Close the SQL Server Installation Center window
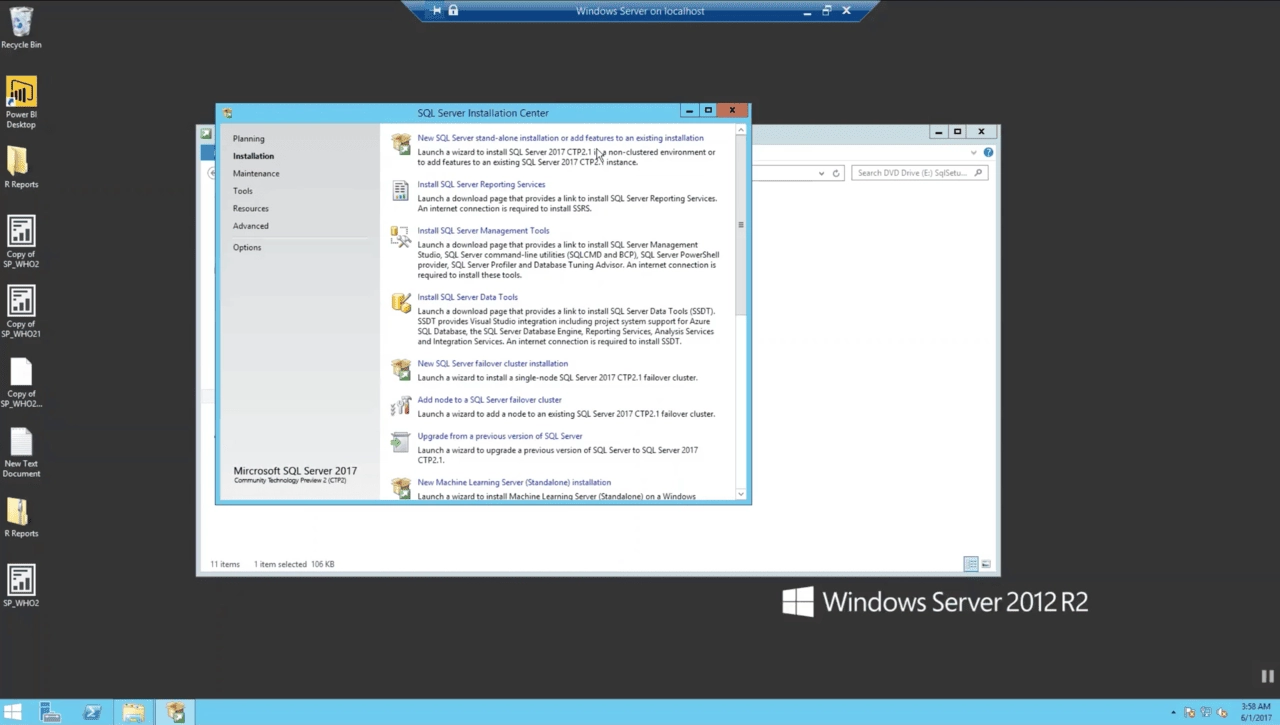Image resolution: width=1280 pixels, height=725 pixels. click(x=732, y=111)
